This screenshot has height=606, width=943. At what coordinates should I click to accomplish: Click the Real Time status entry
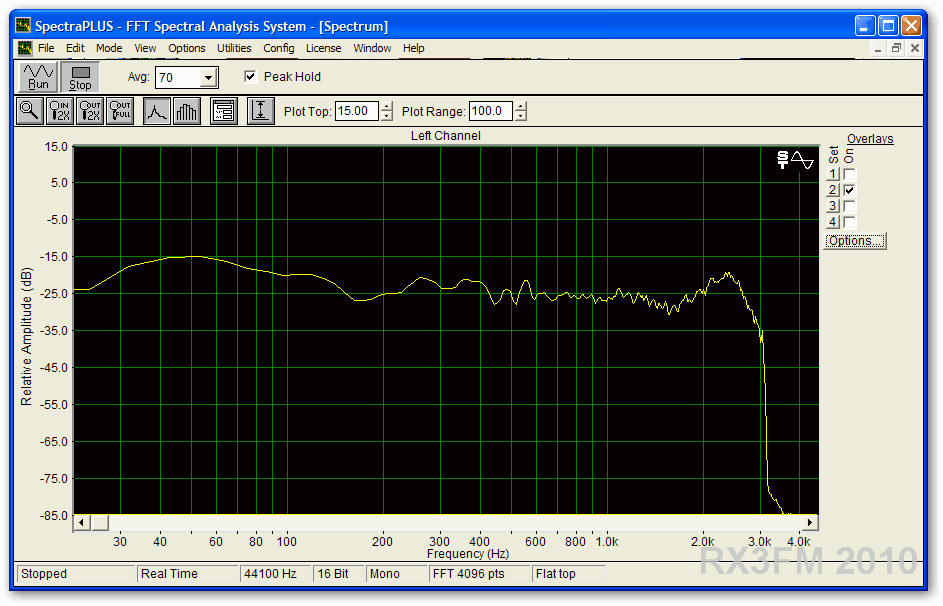point(188,574)
